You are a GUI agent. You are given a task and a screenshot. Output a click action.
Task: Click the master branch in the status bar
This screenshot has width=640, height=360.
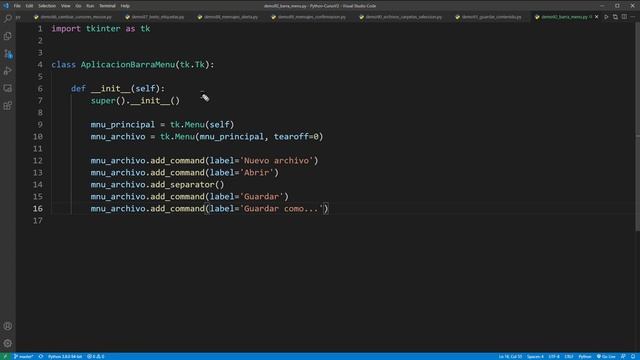click(23, 356)
